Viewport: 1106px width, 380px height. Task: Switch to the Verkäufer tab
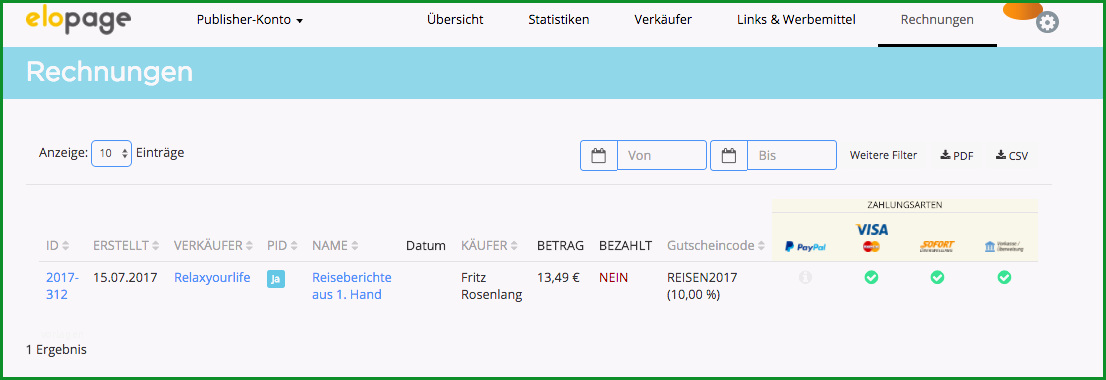point(663,20)
